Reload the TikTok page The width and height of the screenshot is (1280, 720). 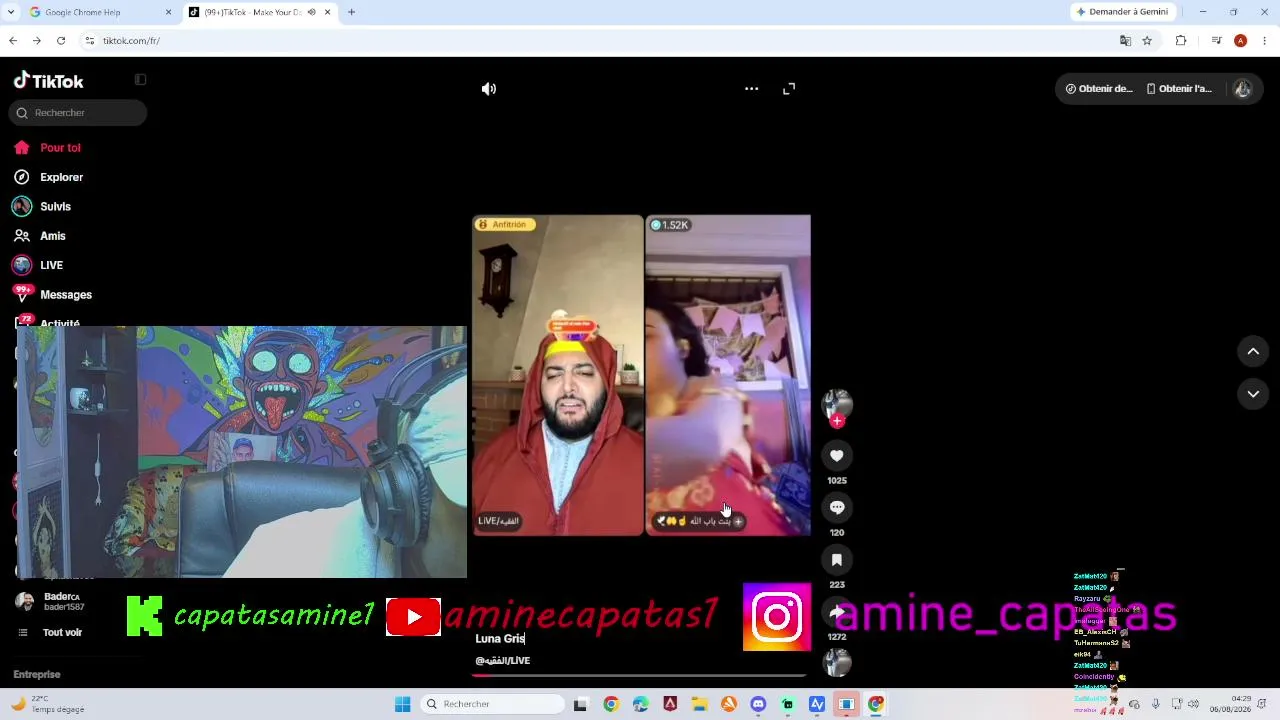click(61, 41)
